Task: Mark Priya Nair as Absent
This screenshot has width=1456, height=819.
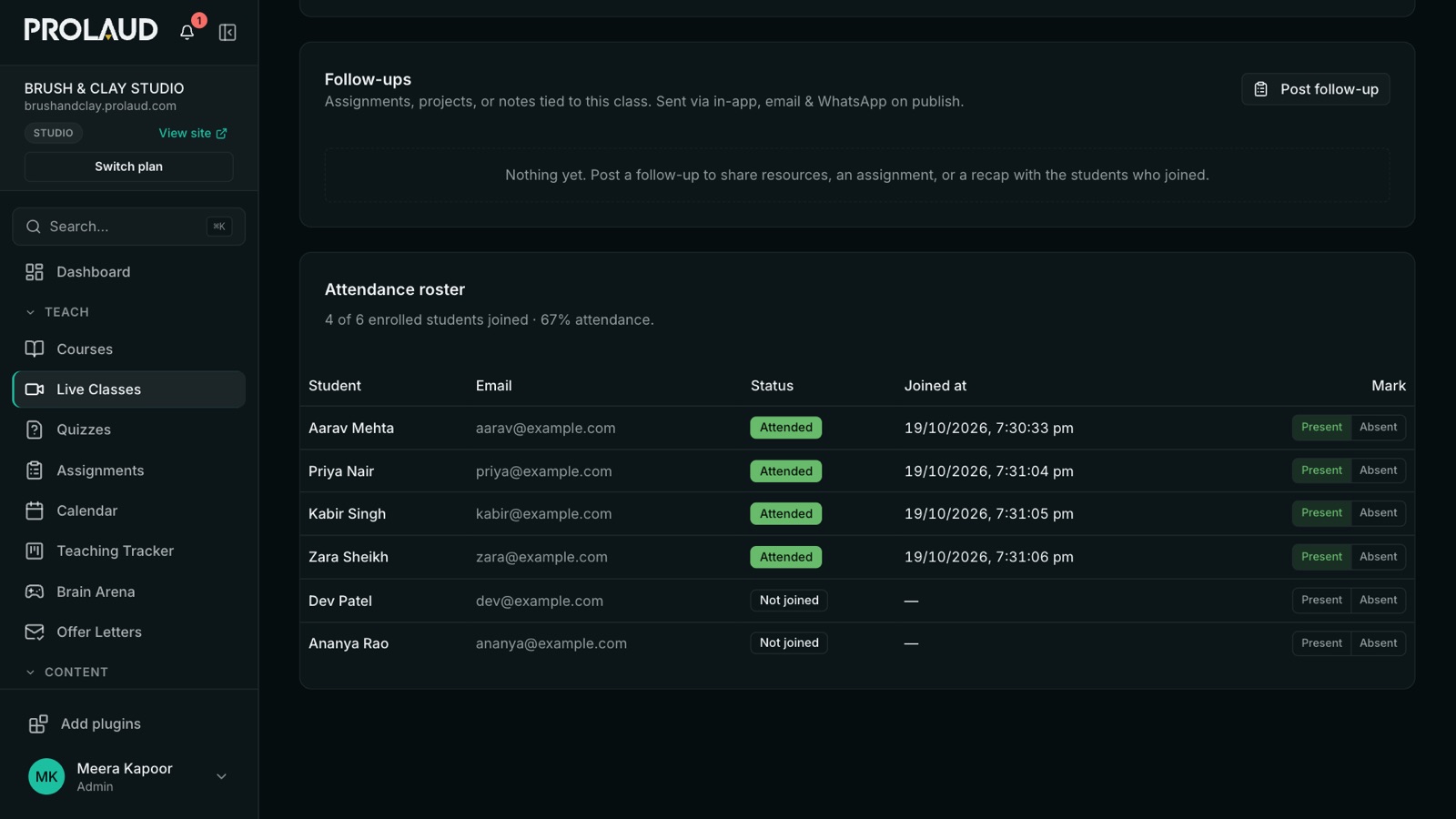Action: tap(1378, 470)
